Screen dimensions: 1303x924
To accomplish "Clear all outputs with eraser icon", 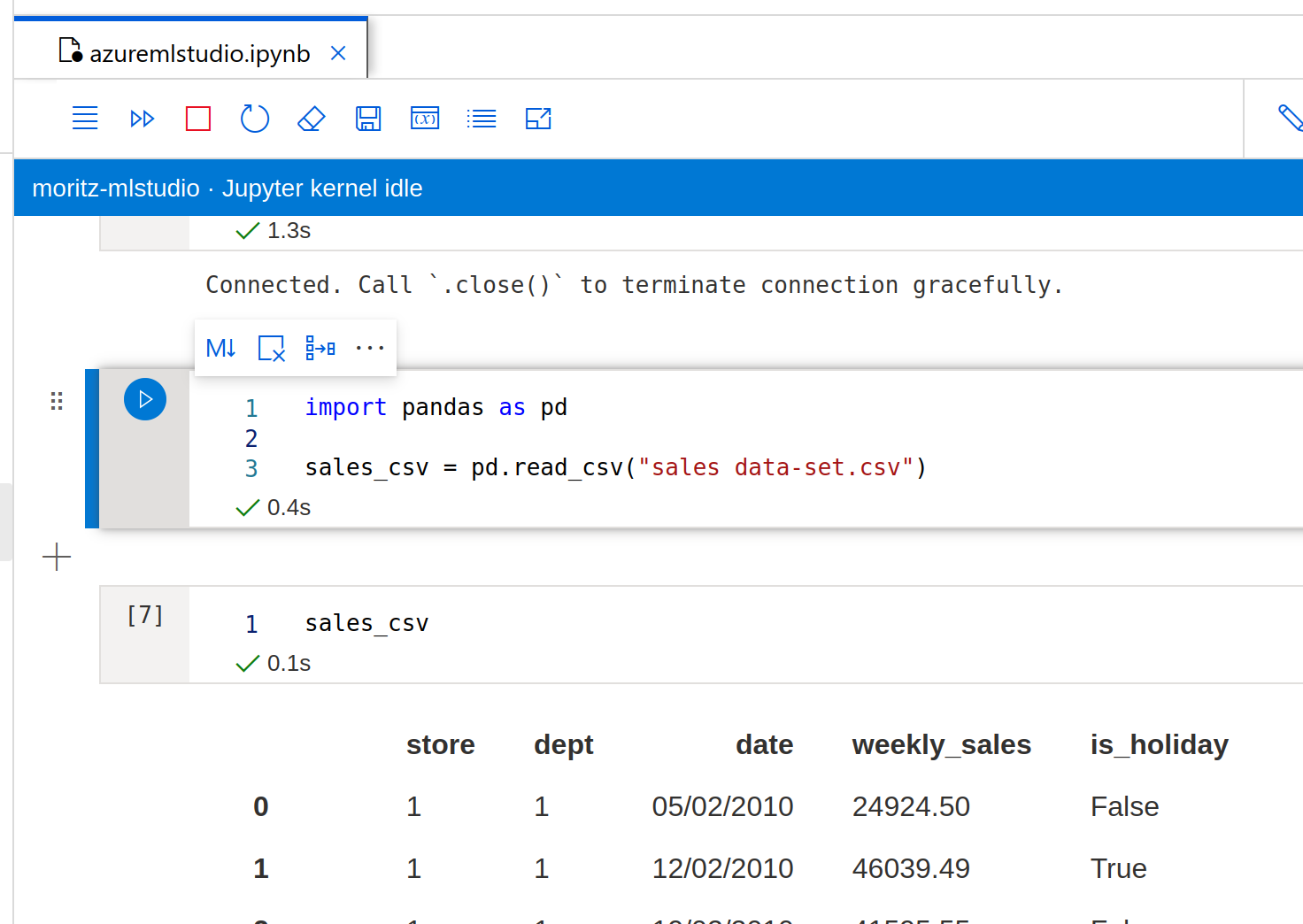I will pyautogui.click(x=312, y=119).
